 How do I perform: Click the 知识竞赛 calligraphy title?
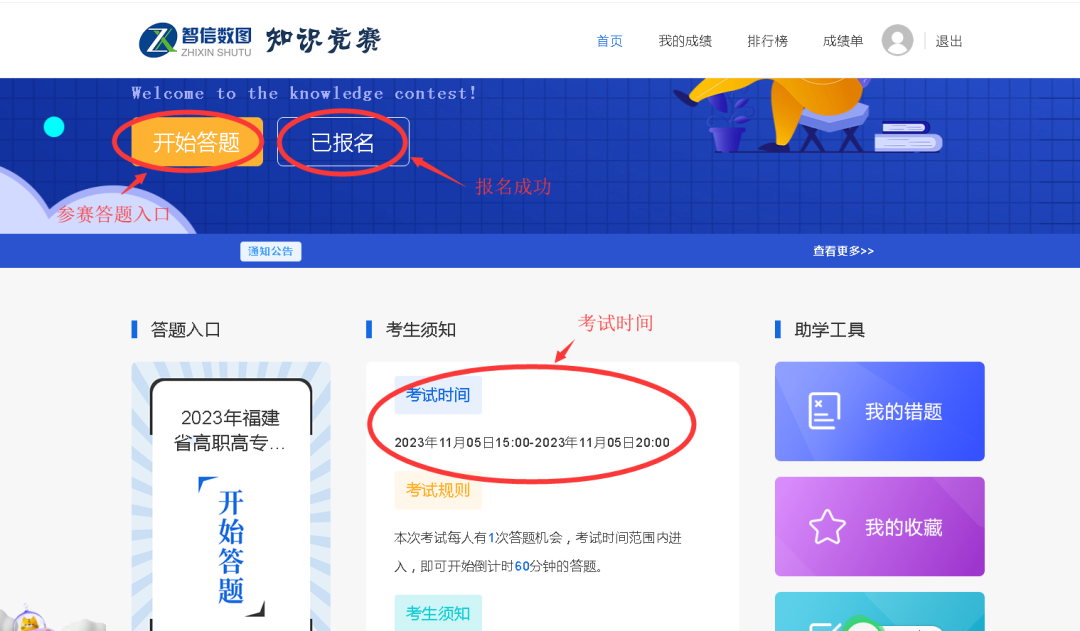click(x=323, y=40)
